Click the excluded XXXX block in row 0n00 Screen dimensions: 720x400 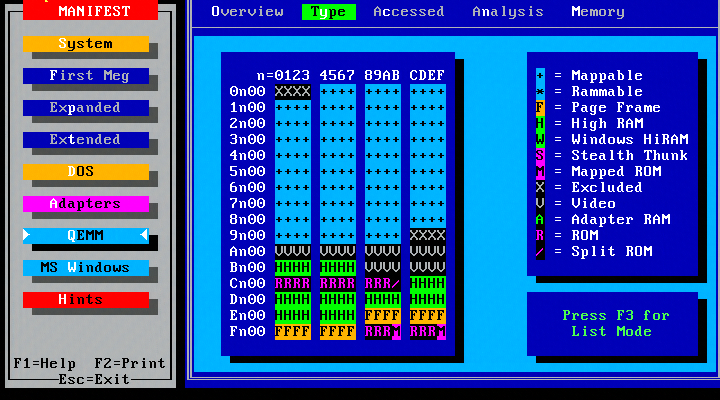(x=293, y=91)
